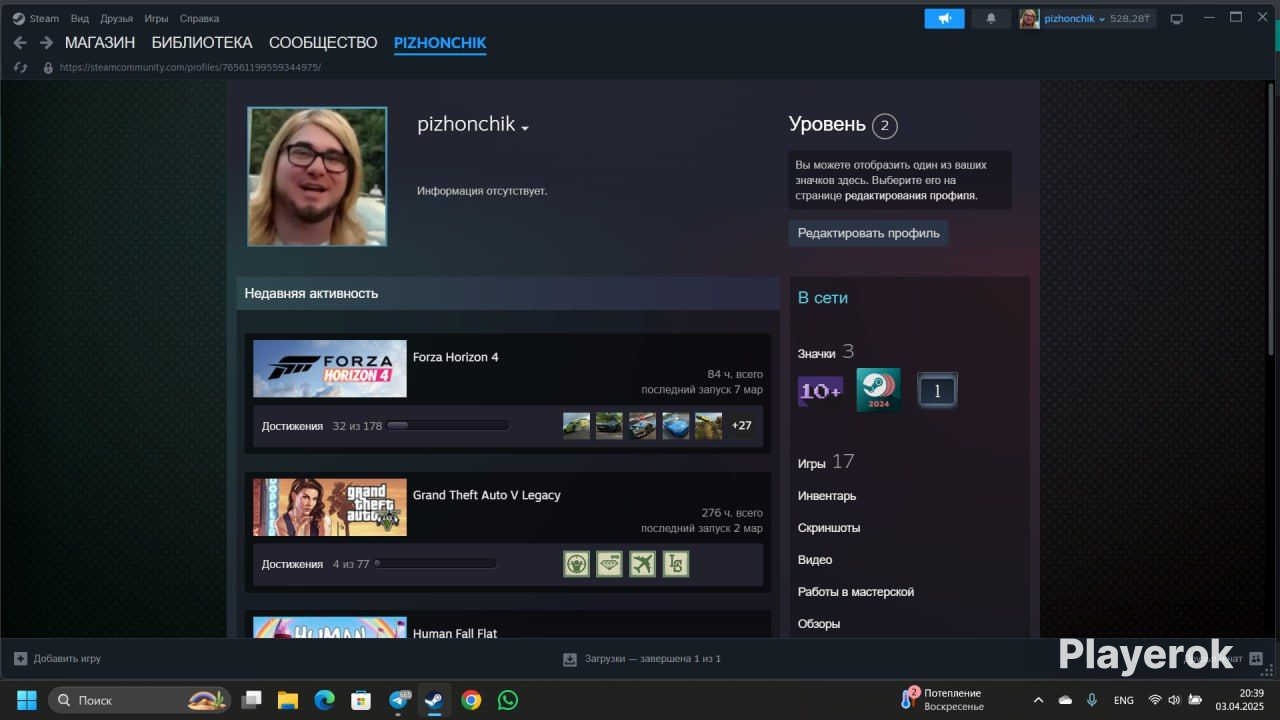Click second Forza achievement icon
The height and width of the screenshot is (720, 1280).
[x=609, y=426]
